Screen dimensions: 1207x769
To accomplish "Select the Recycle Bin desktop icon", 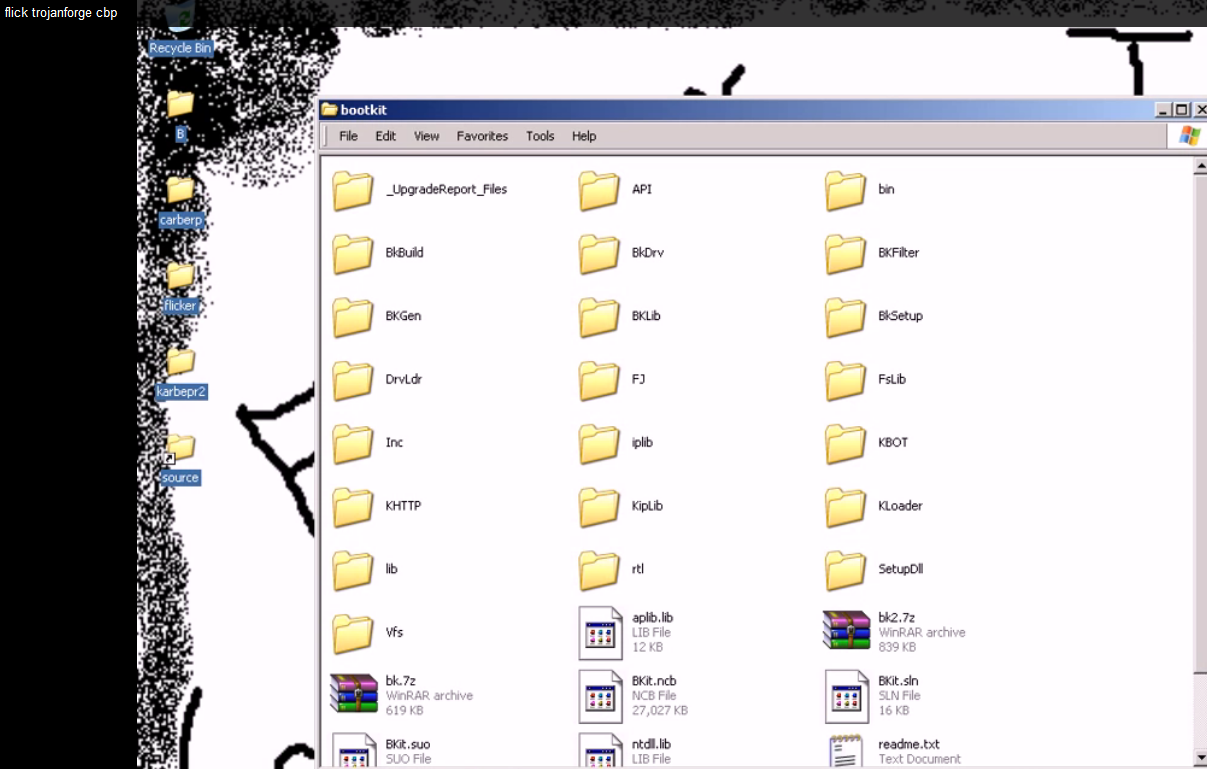I will pos(181,30).
